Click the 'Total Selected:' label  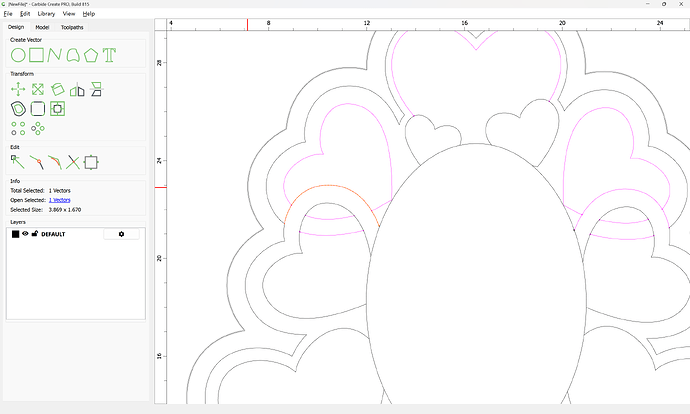point(27,191)
